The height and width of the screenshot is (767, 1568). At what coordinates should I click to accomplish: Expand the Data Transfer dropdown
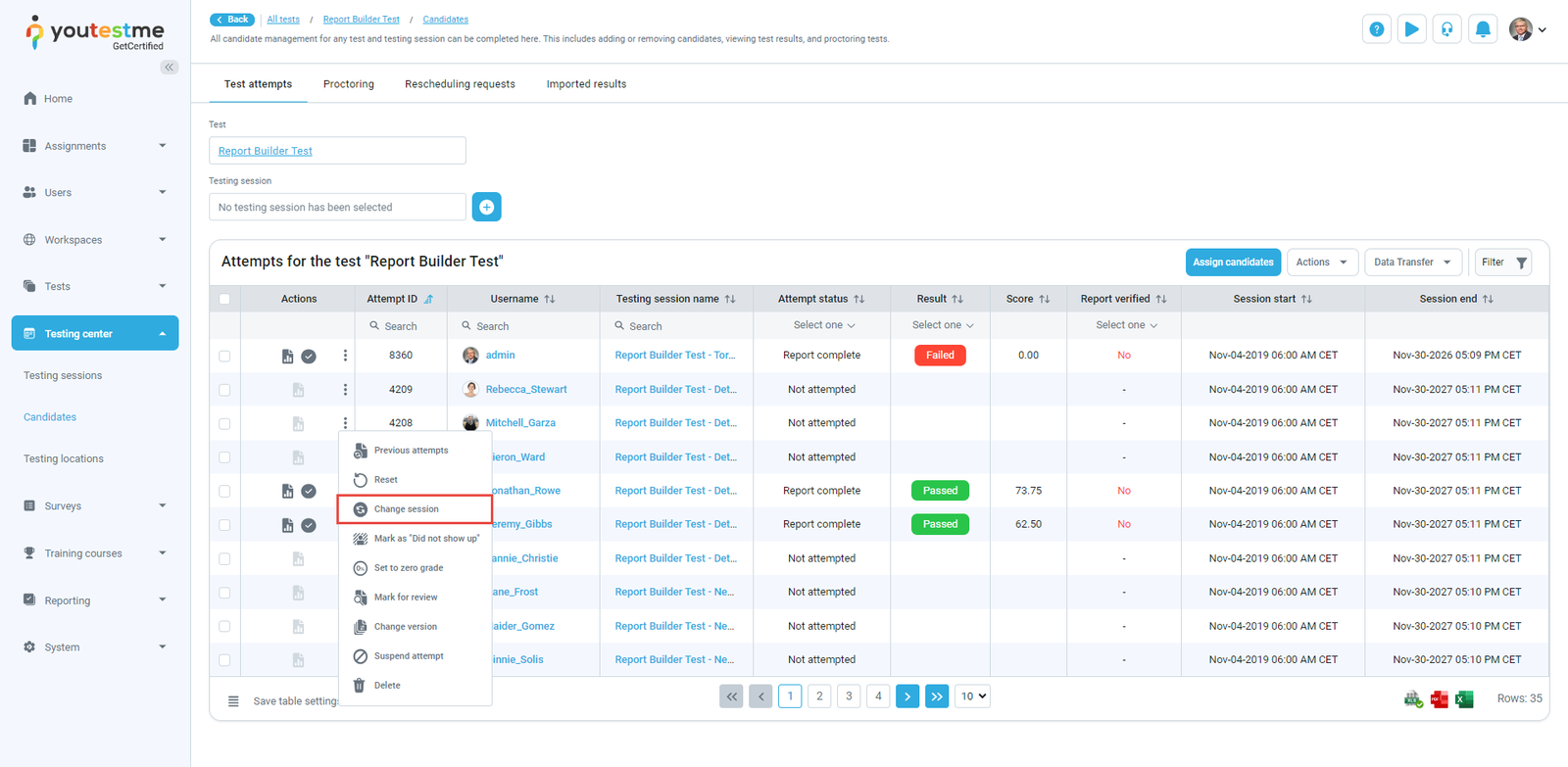point(1412,263)
